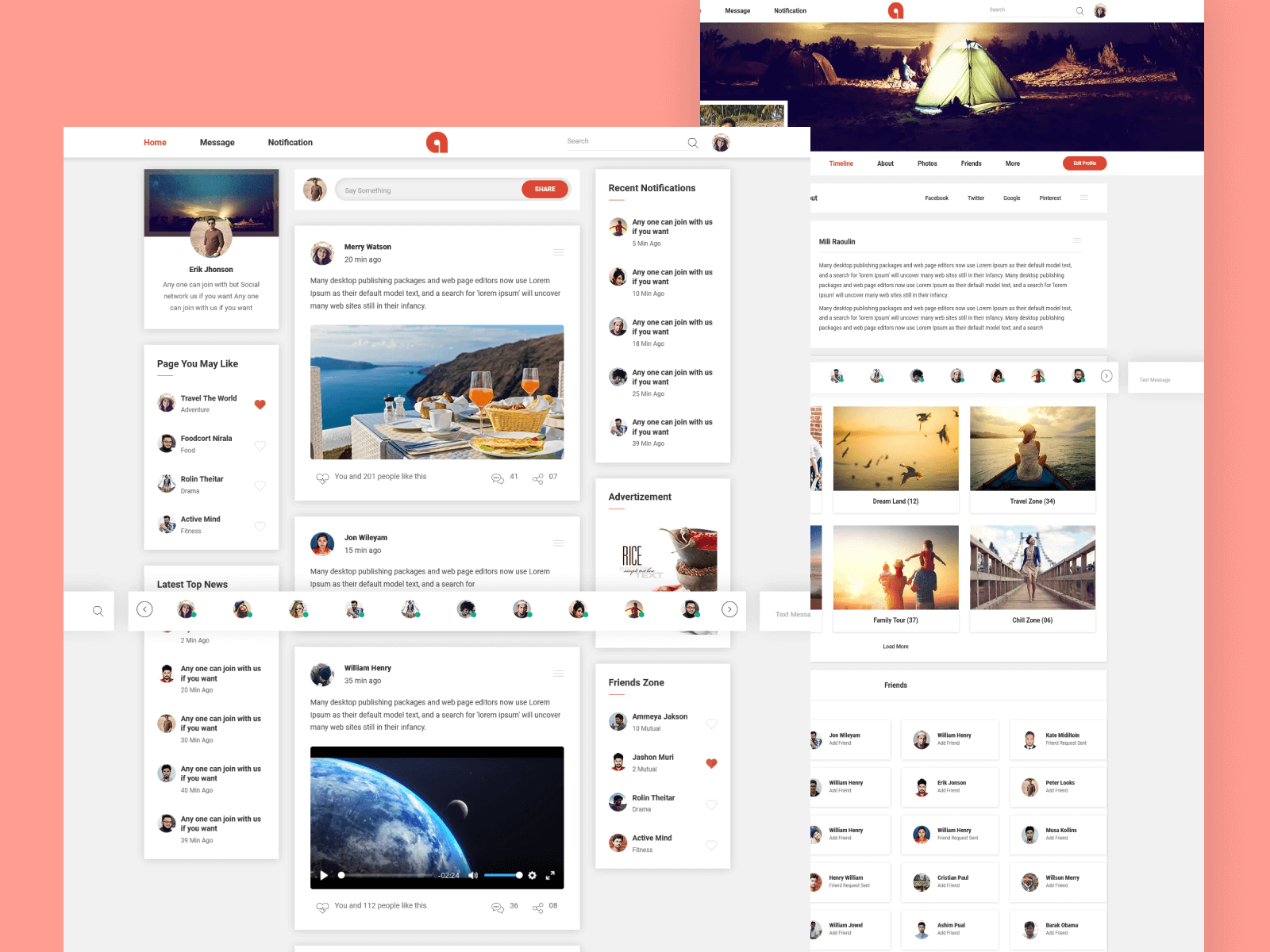Open options menu on Merry Watson post
1270x952 pixels.
559,252
